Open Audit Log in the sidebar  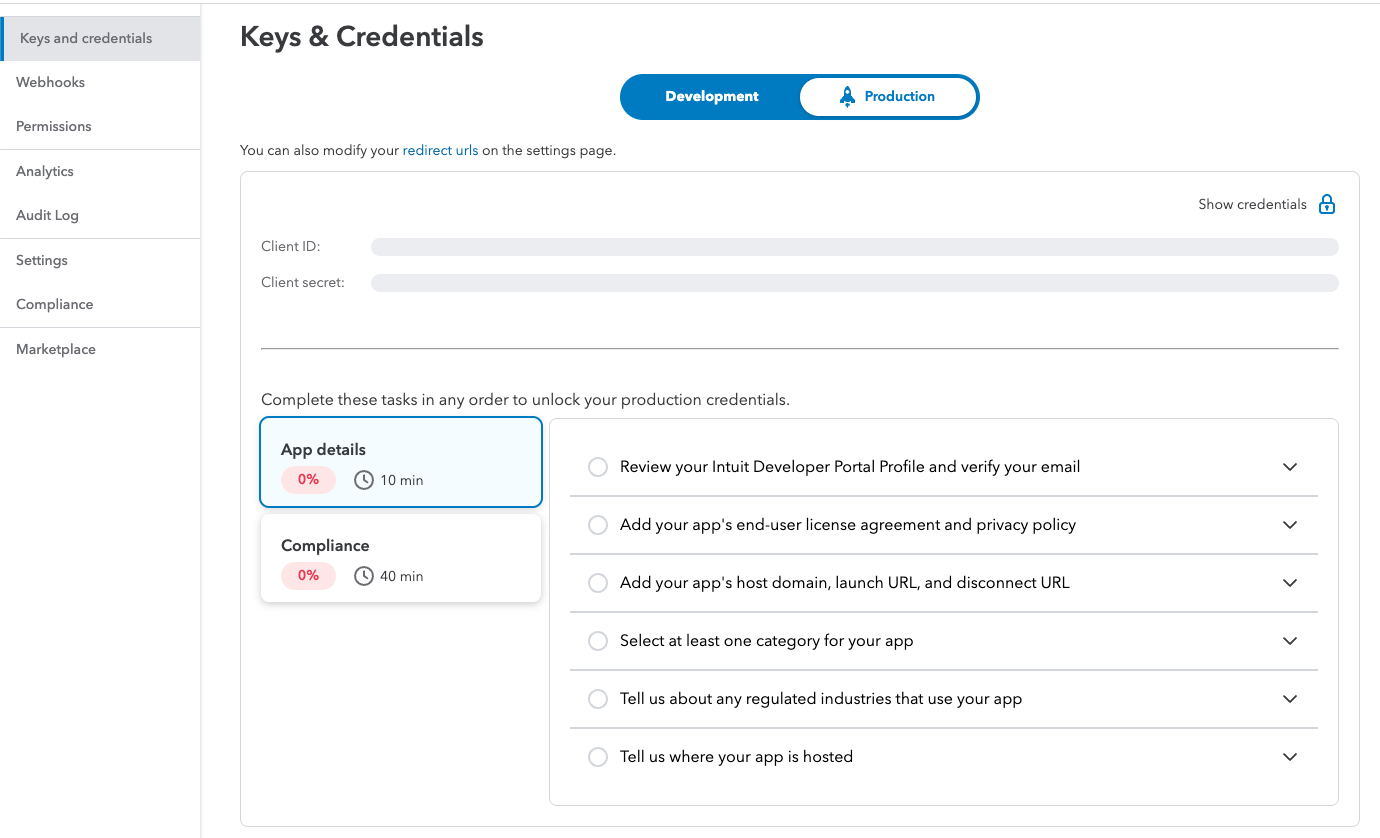click(x=47, y=215)
